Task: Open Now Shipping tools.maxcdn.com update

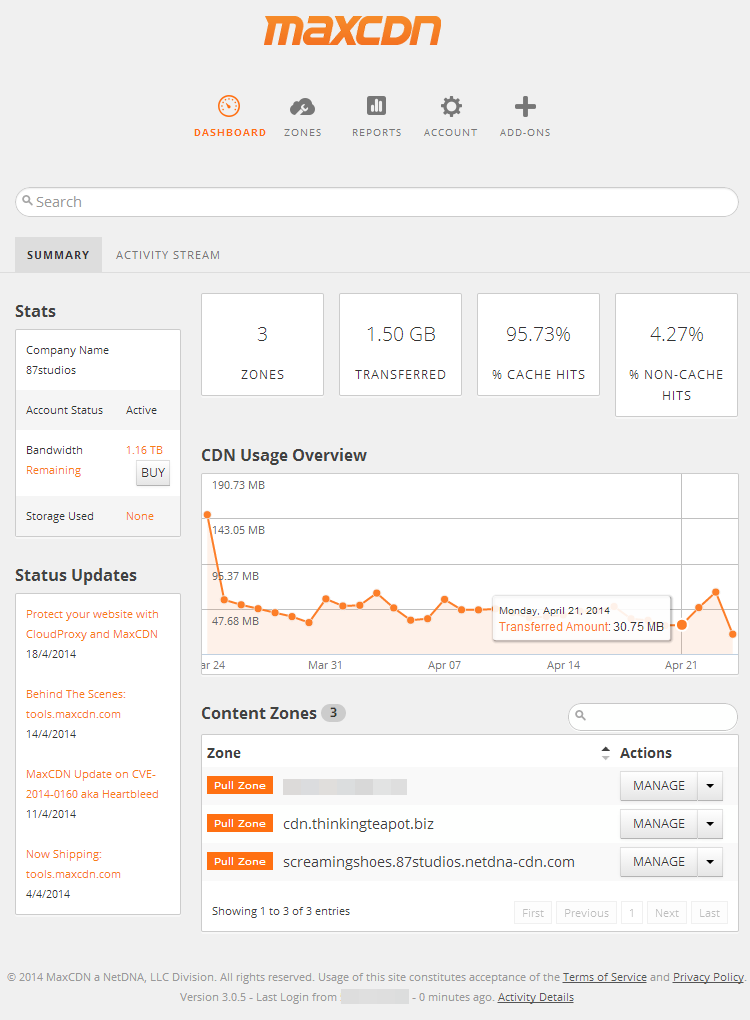Action: 73,864
